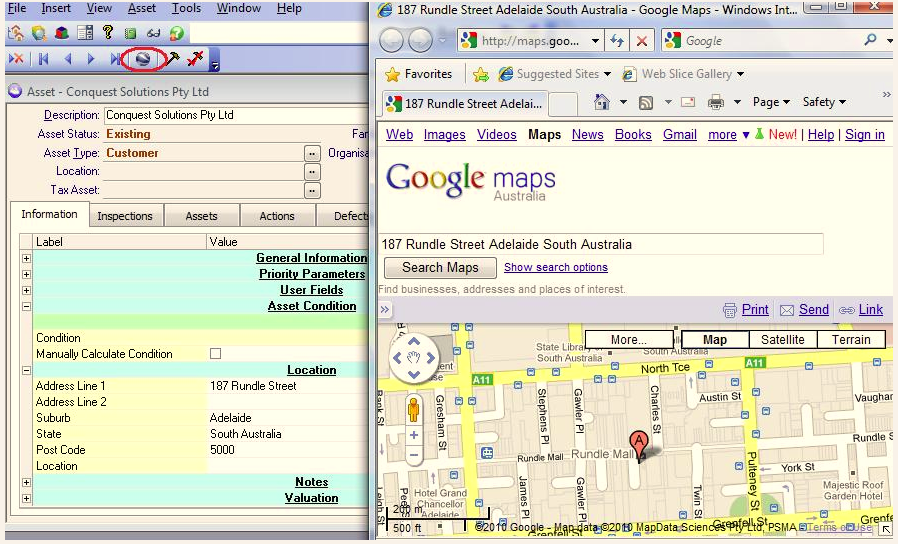Open browser address bar dropdown arrow
898x544 pixels.
[x=595, y=41]
